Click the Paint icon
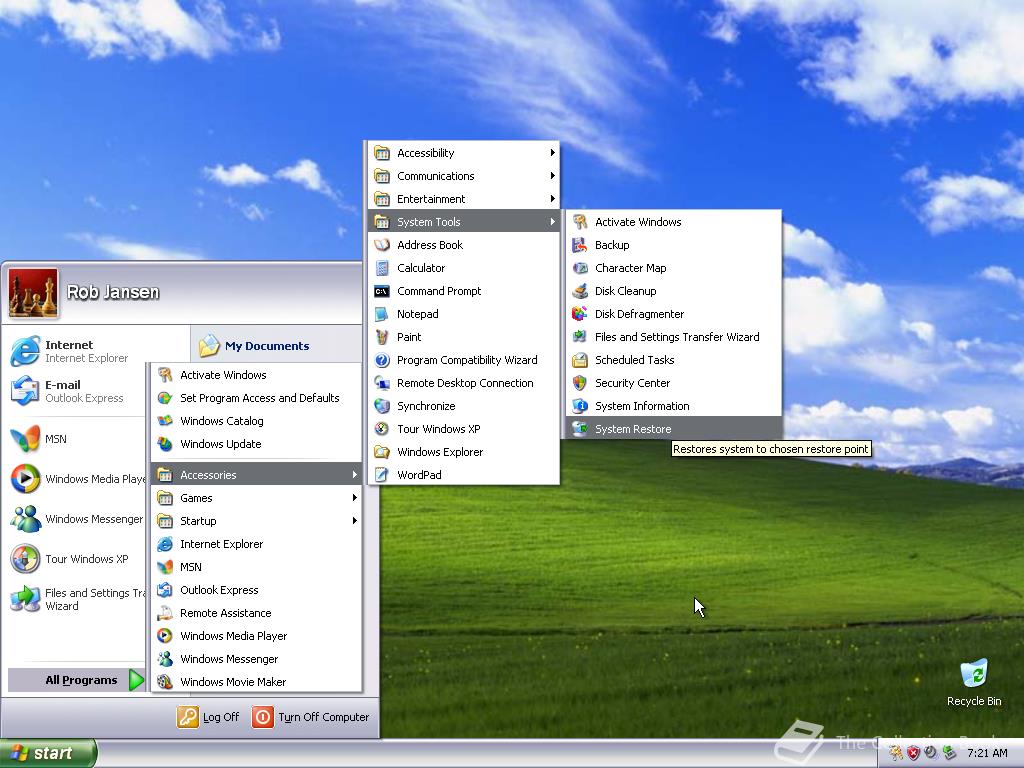The image size is (1024, 768). [x=382, y=337]
